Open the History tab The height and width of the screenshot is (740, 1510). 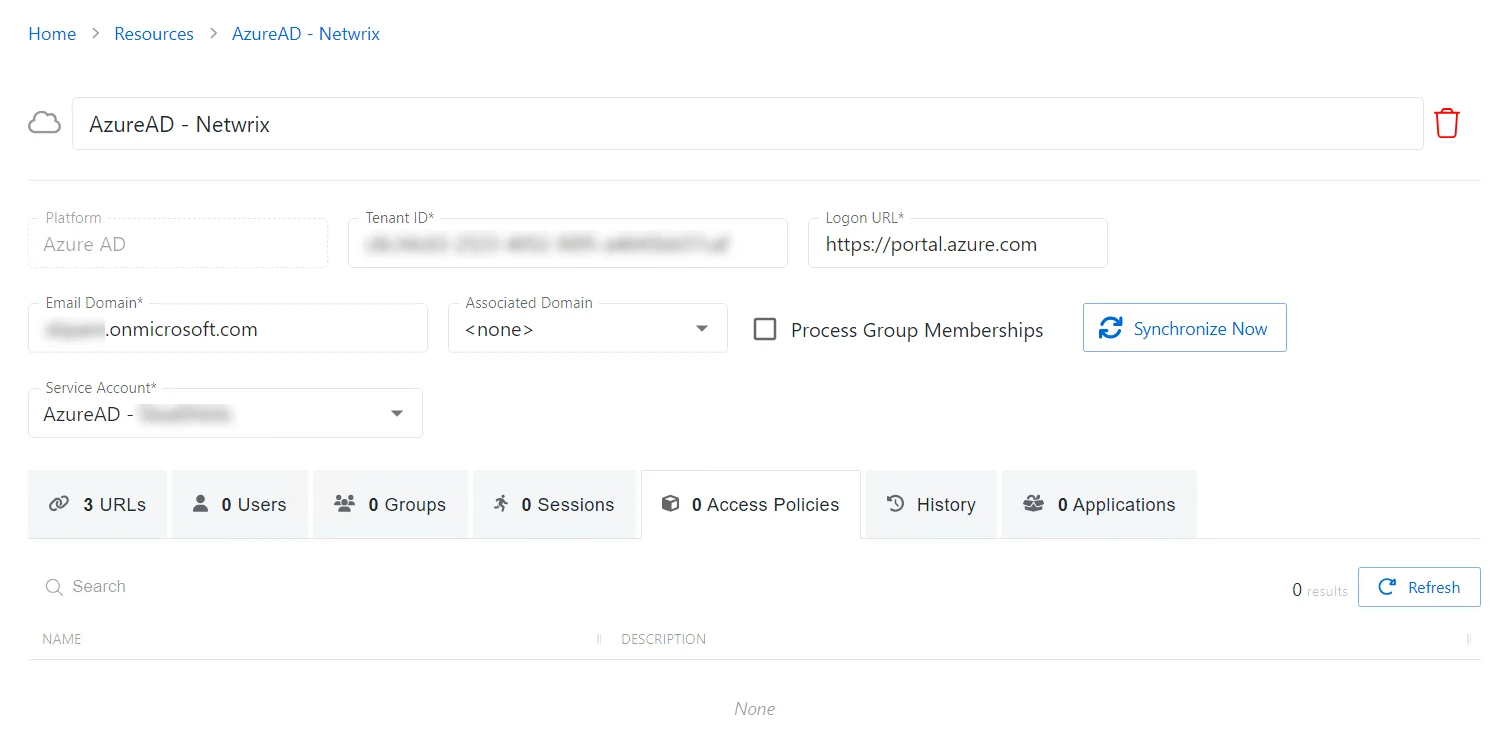pyautogui.click(x=931, y=504)
